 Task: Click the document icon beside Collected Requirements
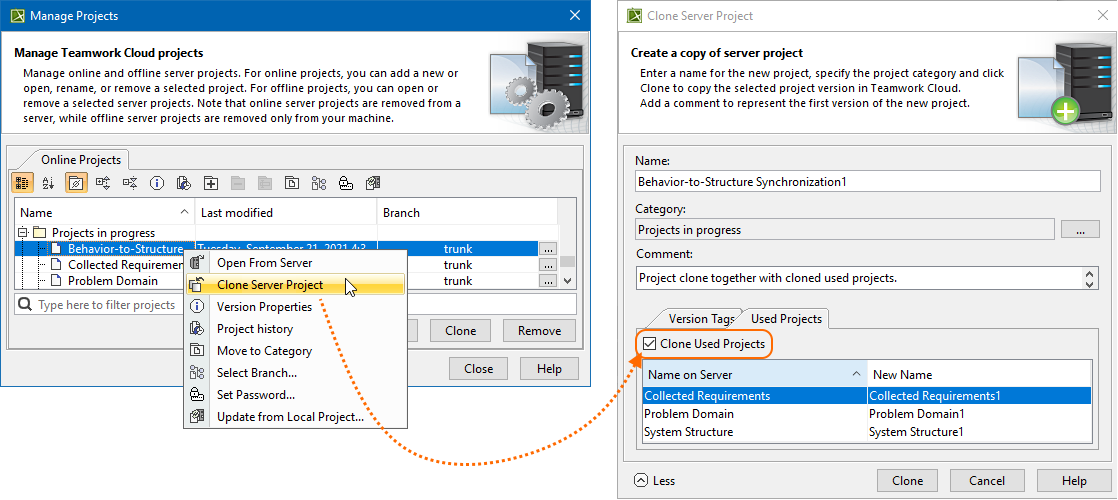click(56, 265)
